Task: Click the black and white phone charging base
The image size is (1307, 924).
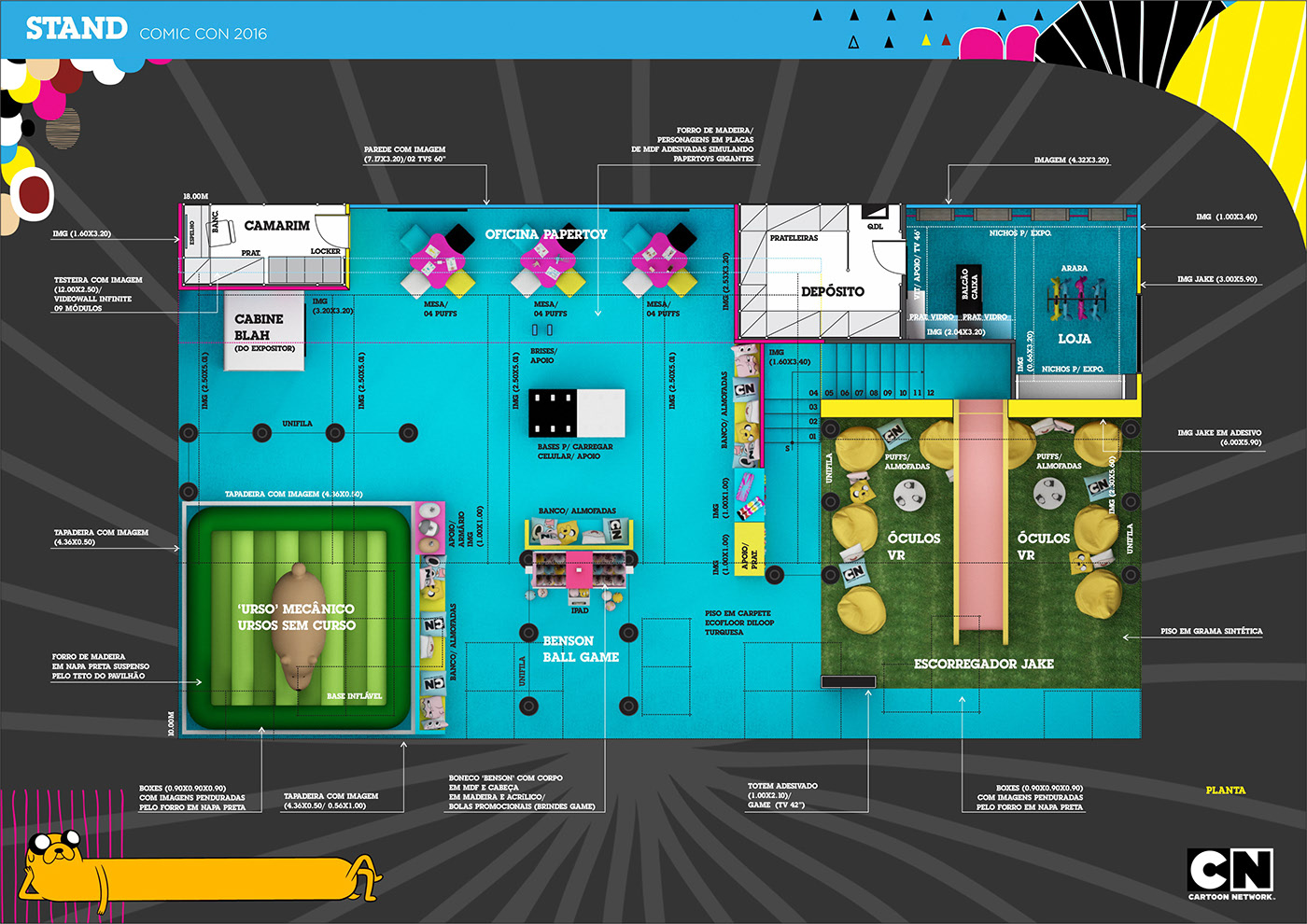Action: tap(577, 413)
